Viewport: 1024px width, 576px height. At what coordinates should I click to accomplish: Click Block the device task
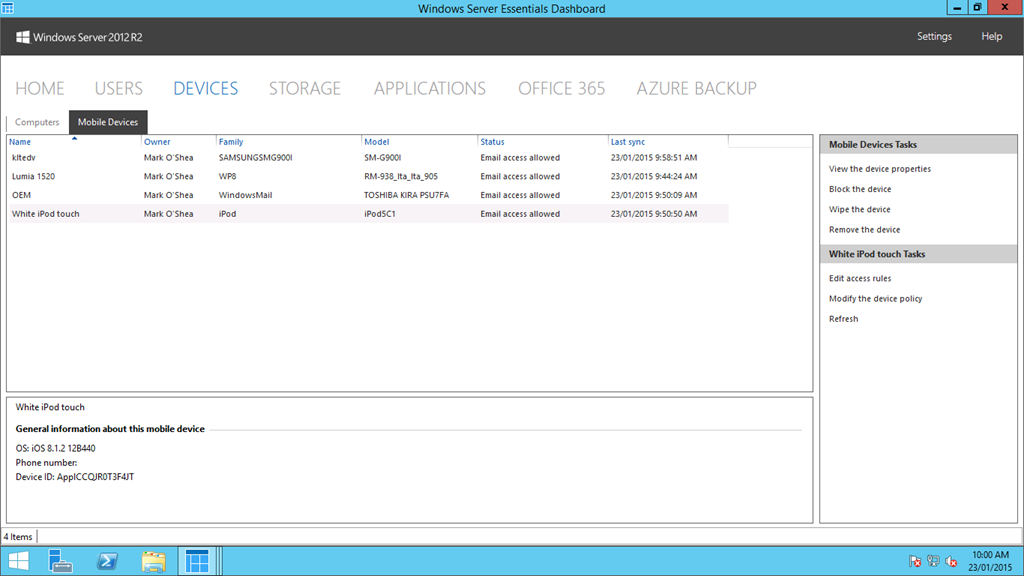(x=860, y=189)
